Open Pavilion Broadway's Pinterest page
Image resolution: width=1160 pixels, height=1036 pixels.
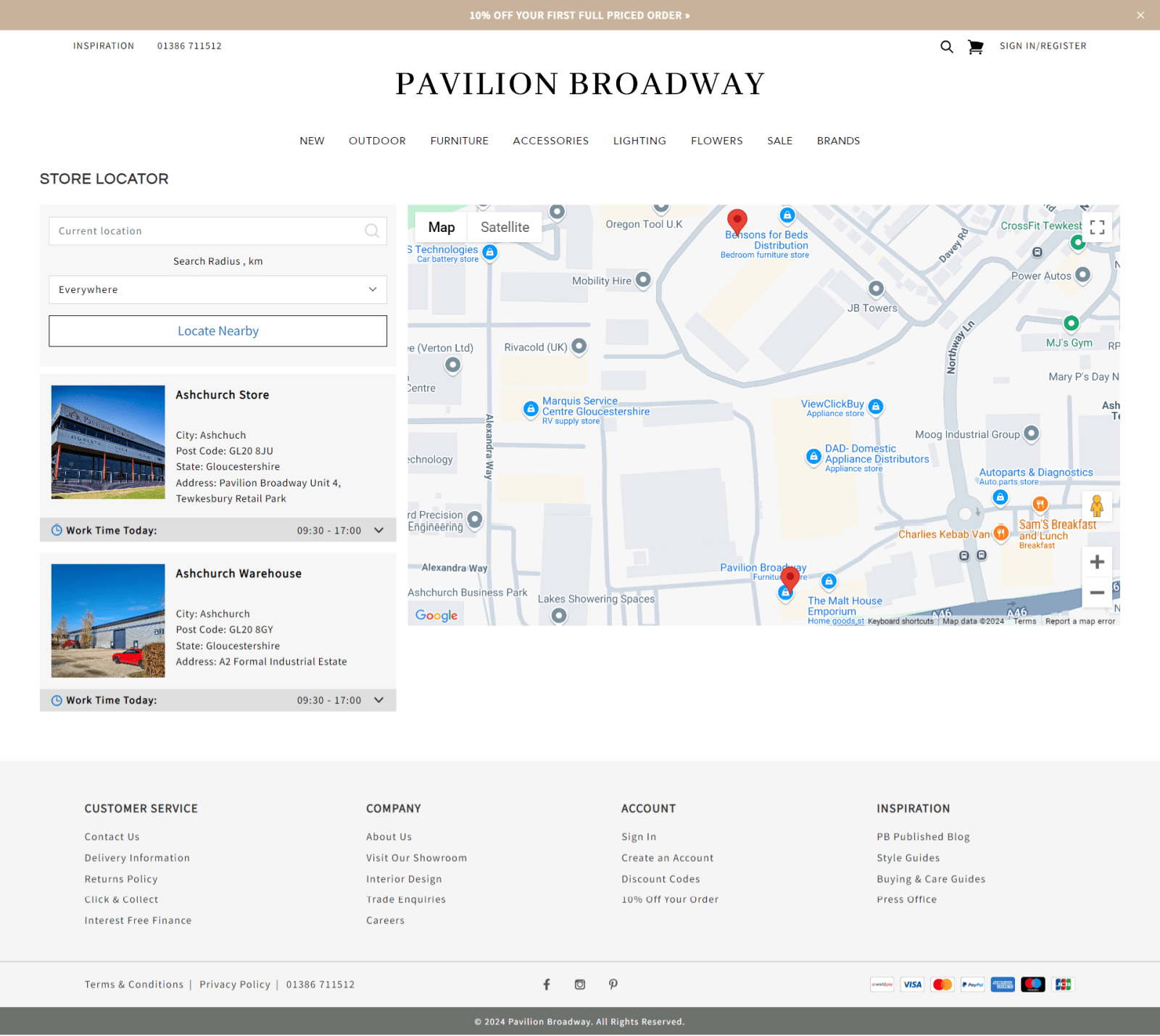point(613,984)
